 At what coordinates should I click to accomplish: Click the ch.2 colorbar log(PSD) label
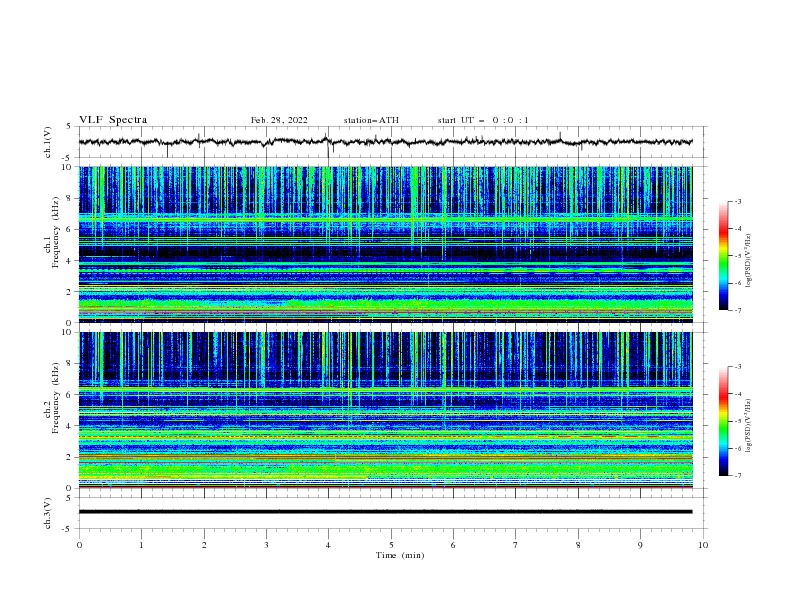pyautogui.click(x=749, y=426)
